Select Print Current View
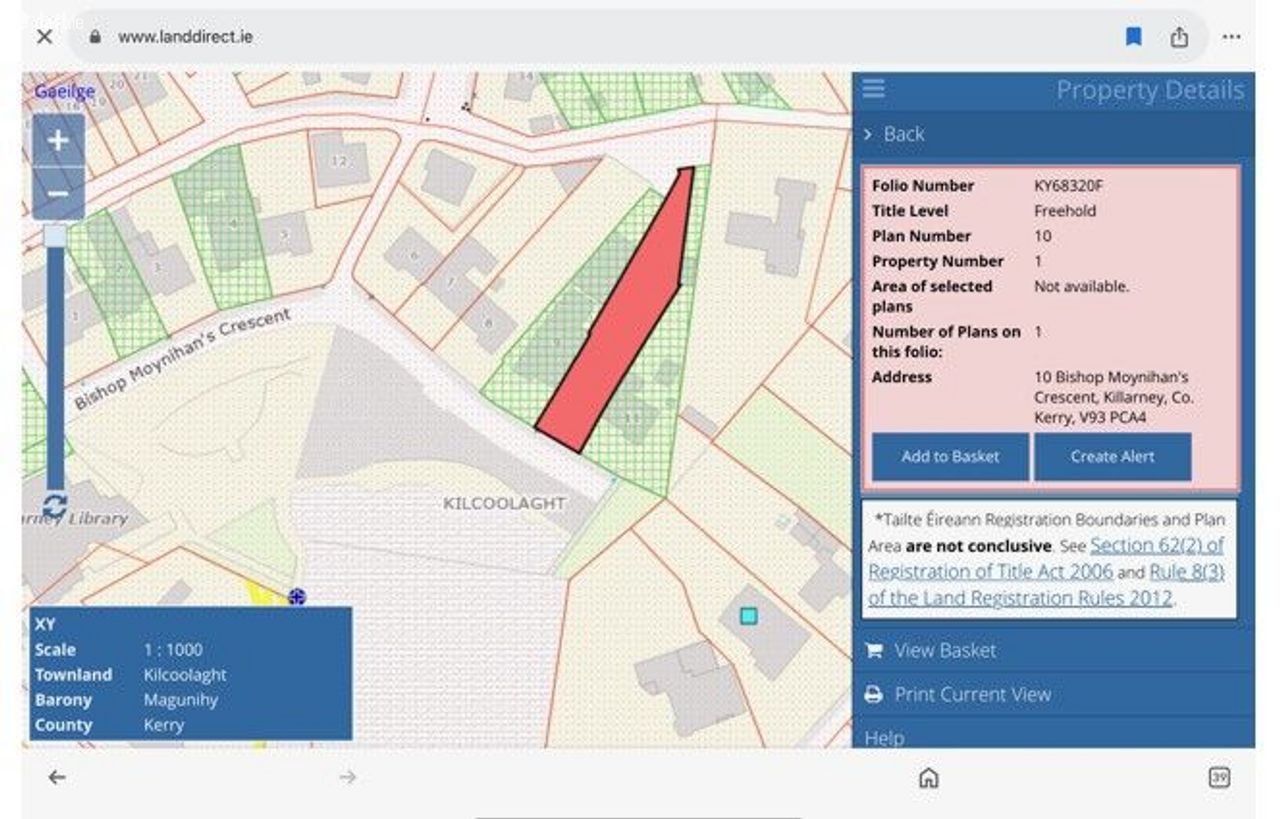This screenshot has width=1280, height=819. pyautogui.click(x=971, y=695)
